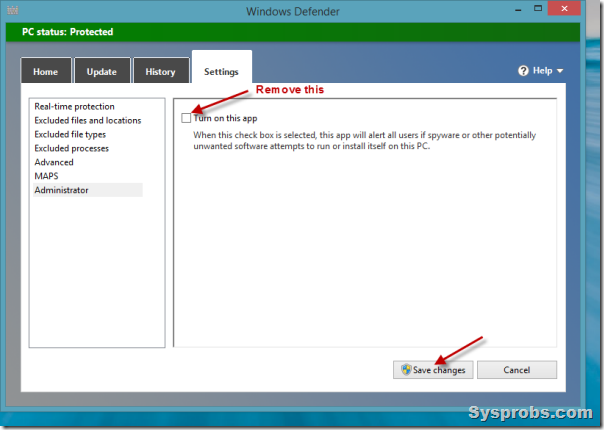This screenshot has width=604, height=430.
Task: Open the Update tab
Action: coord(102,72)
